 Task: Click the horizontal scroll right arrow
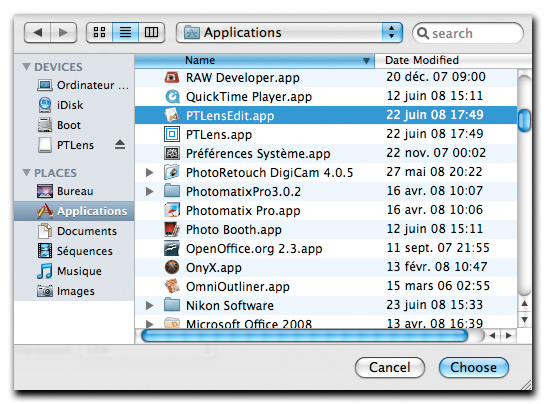tap(508, 336)
